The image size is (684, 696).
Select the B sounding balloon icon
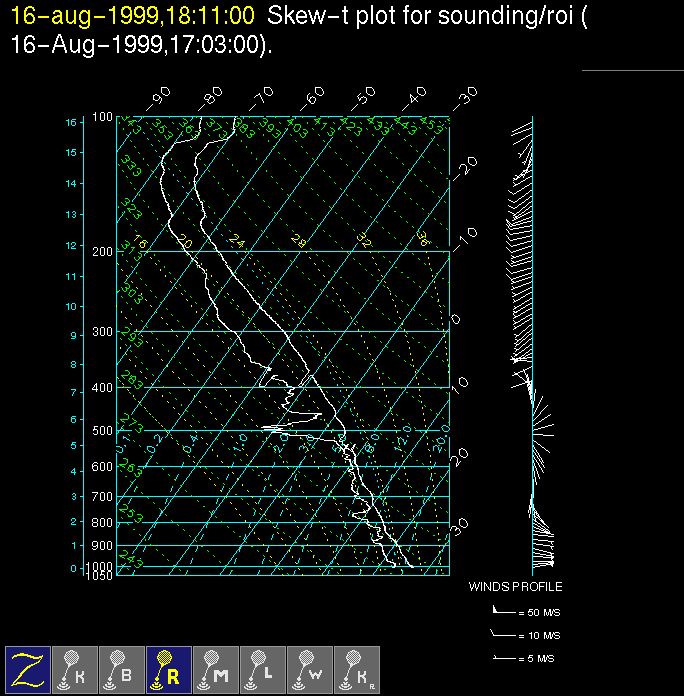[122, 669]
